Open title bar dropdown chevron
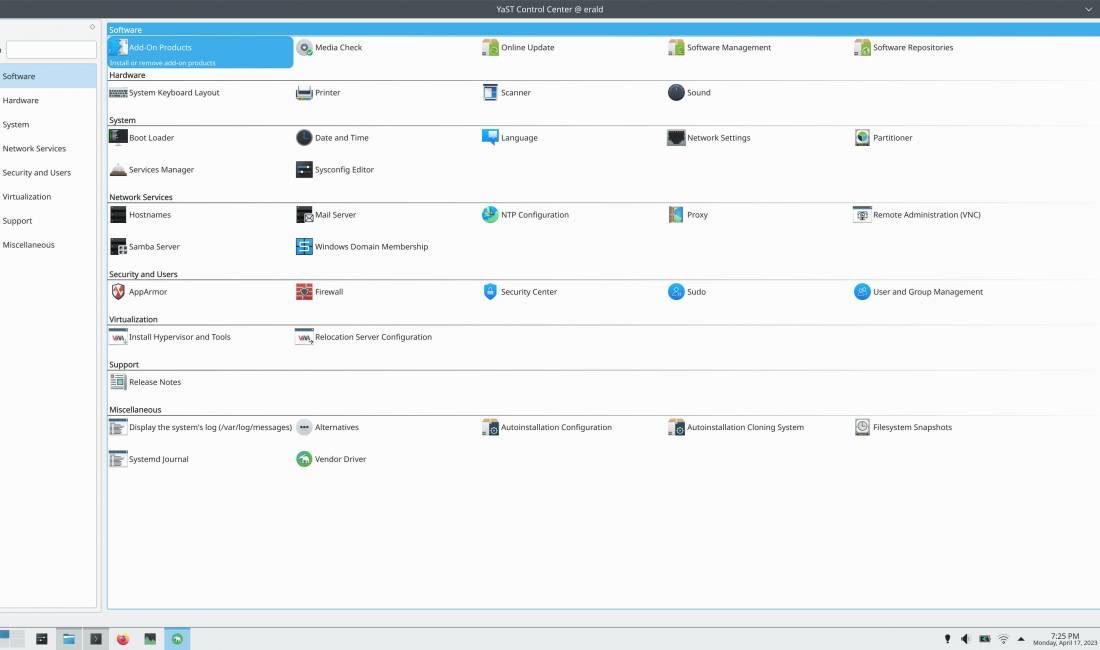This screenshot has height=650, width=1100. pos(1089,9)
